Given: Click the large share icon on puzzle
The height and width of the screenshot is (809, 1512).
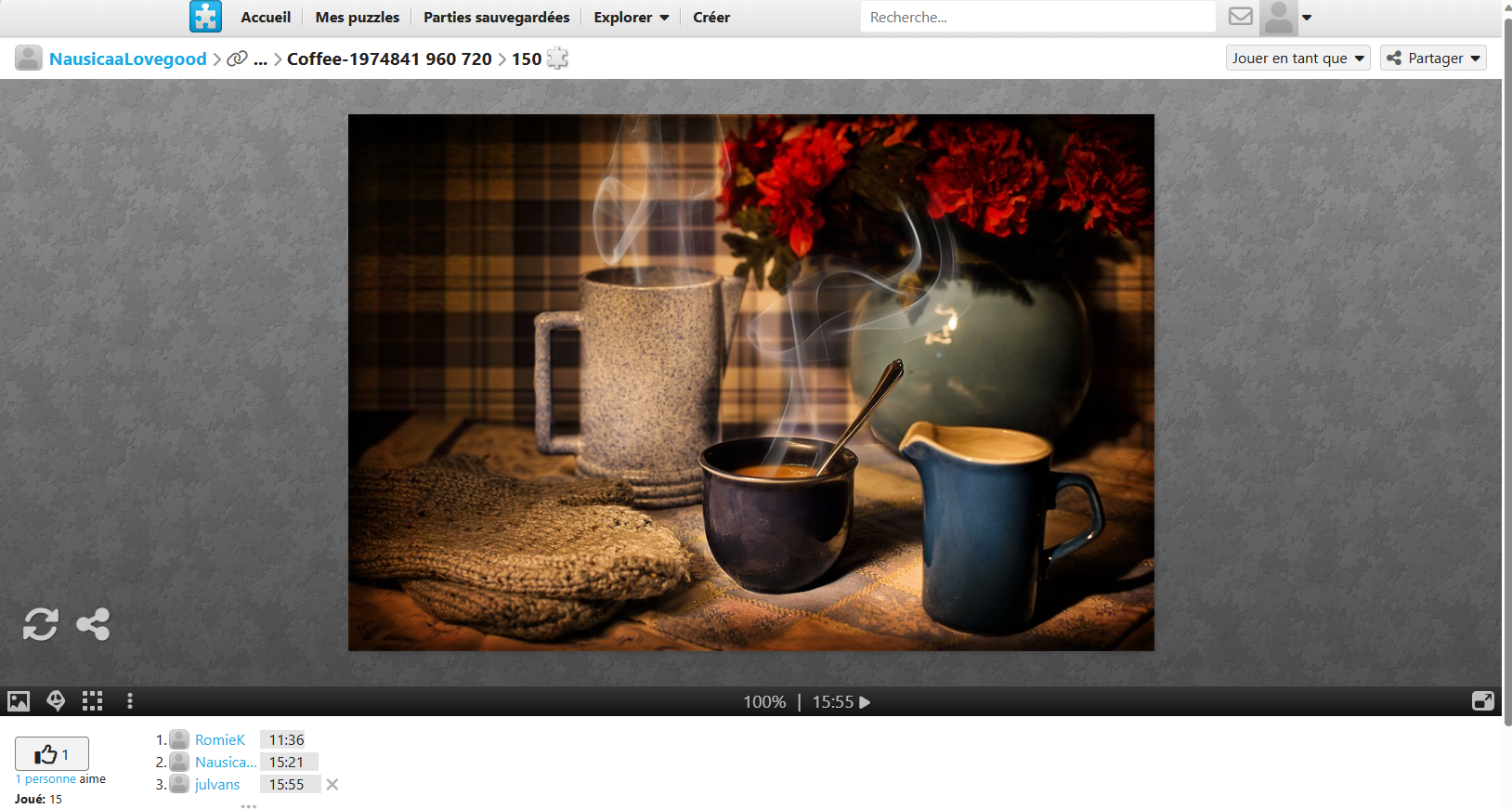Looking at the screenshot, I should click(93, 624).
